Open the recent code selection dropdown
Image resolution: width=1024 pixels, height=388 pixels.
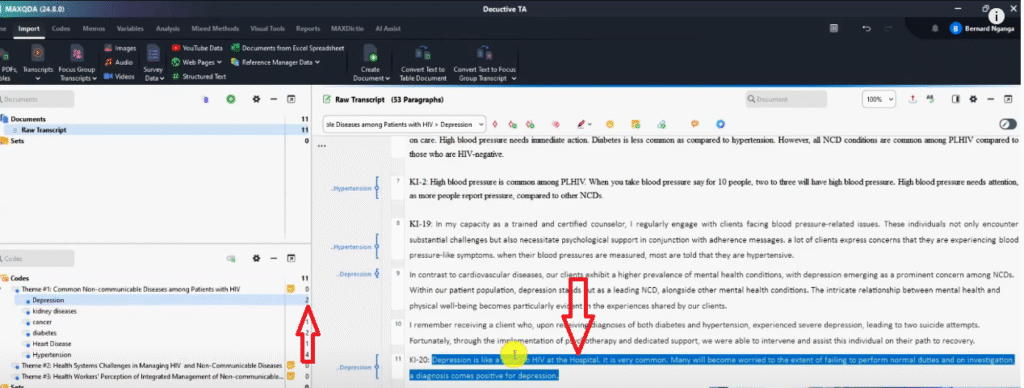[x=405, y=123]
